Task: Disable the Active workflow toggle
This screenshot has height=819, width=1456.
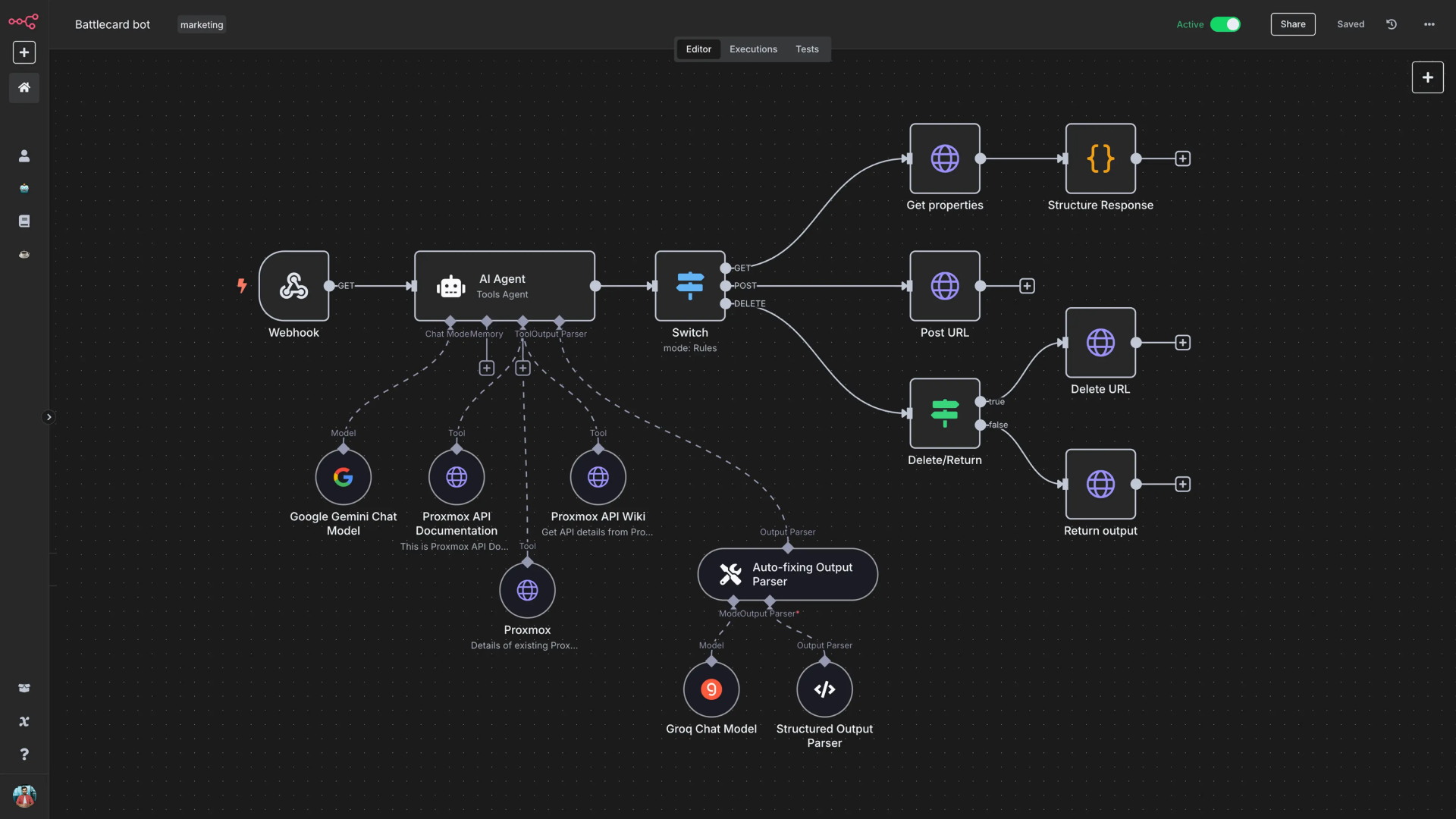Action: [1227, 24]
